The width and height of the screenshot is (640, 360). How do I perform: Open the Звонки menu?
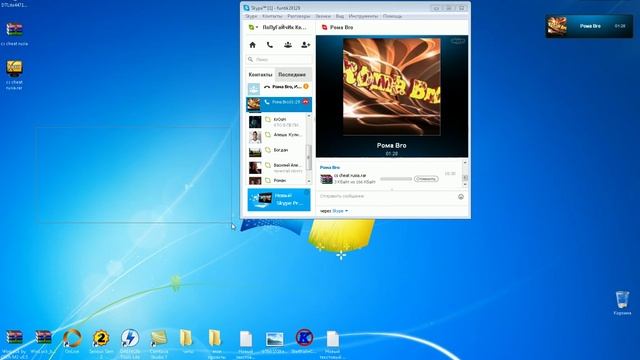click(x=323, y=16)
